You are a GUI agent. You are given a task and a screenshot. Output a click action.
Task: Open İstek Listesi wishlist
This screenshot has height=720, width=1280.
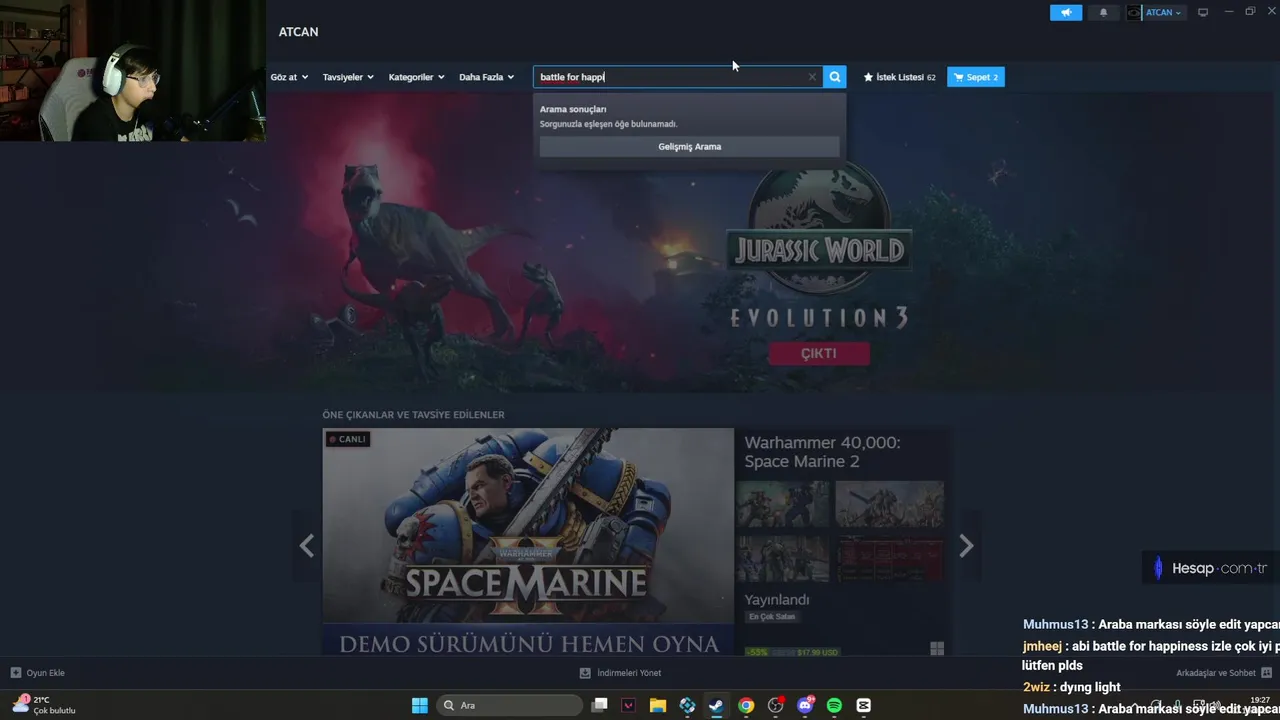pyautogui.click(x=899, y=77)
